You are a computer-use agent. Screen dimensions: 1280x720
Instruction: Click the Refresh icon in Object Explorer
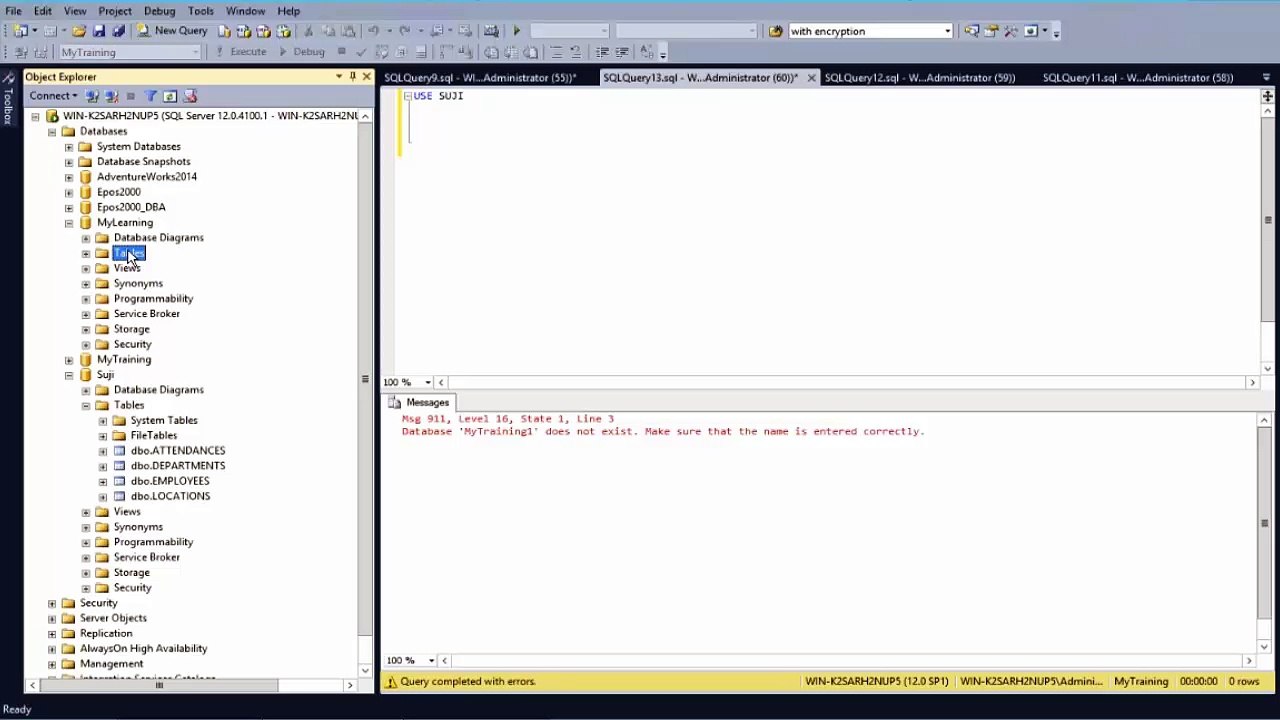click(x=169, y=96)
